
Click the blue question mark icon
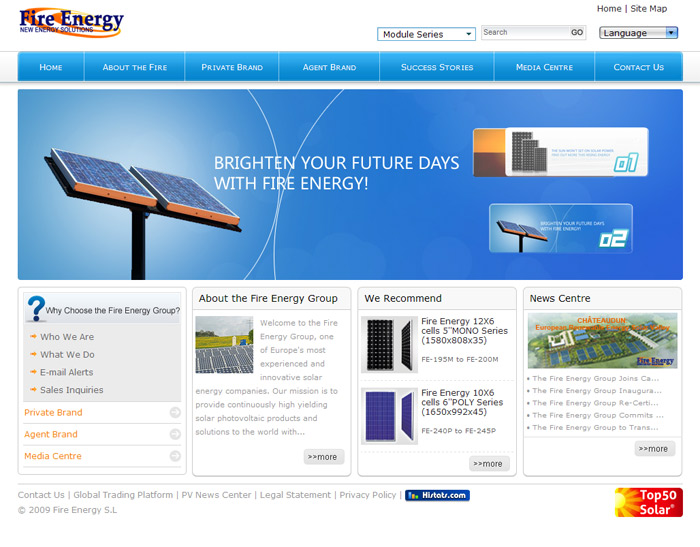coord(36,308)
